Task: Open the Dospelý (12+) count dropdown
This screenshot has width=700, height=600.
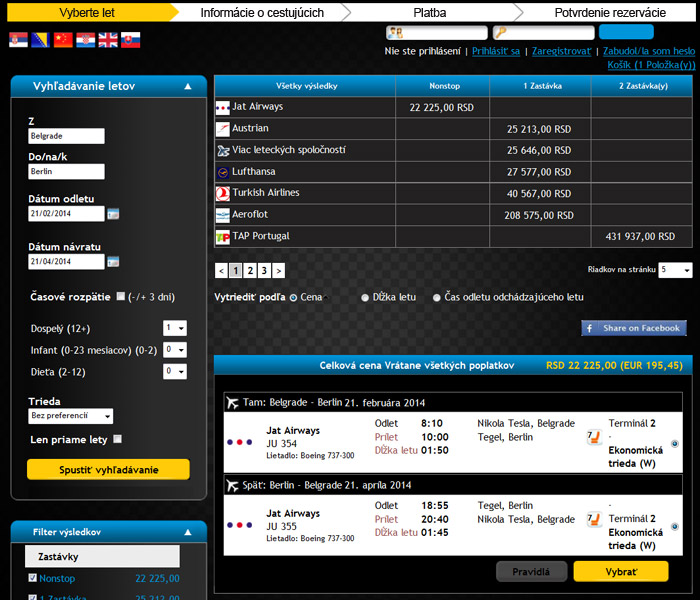Action: point(175,328)
